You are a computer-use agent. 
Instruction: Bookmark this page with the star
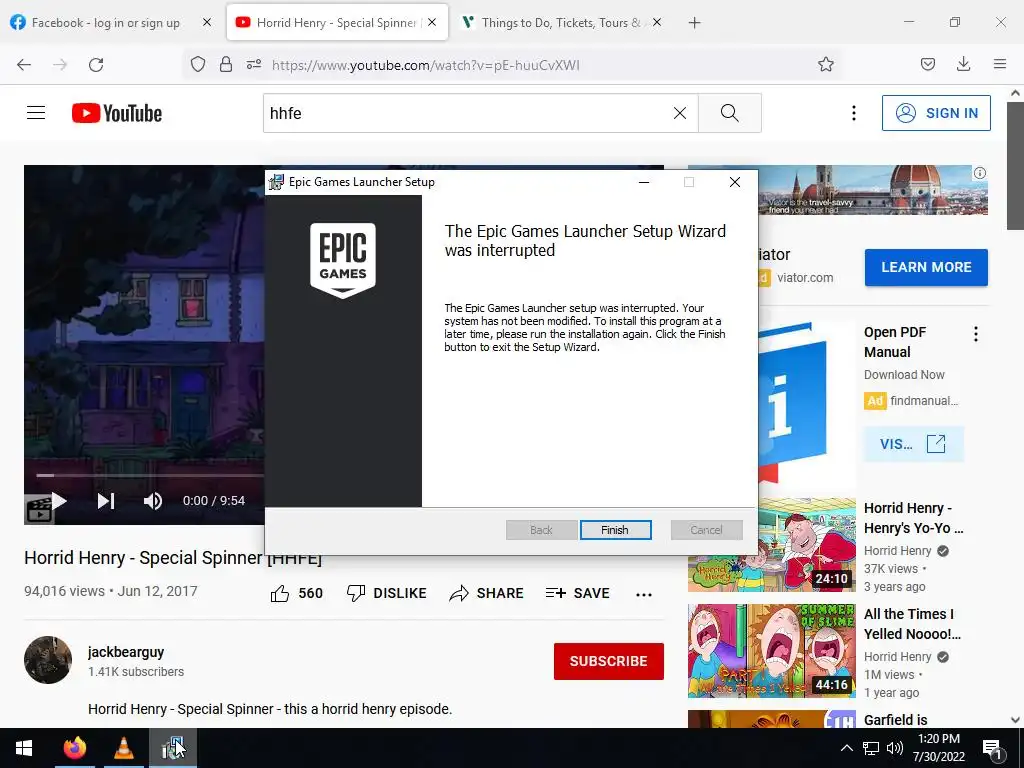click(825, 64)
